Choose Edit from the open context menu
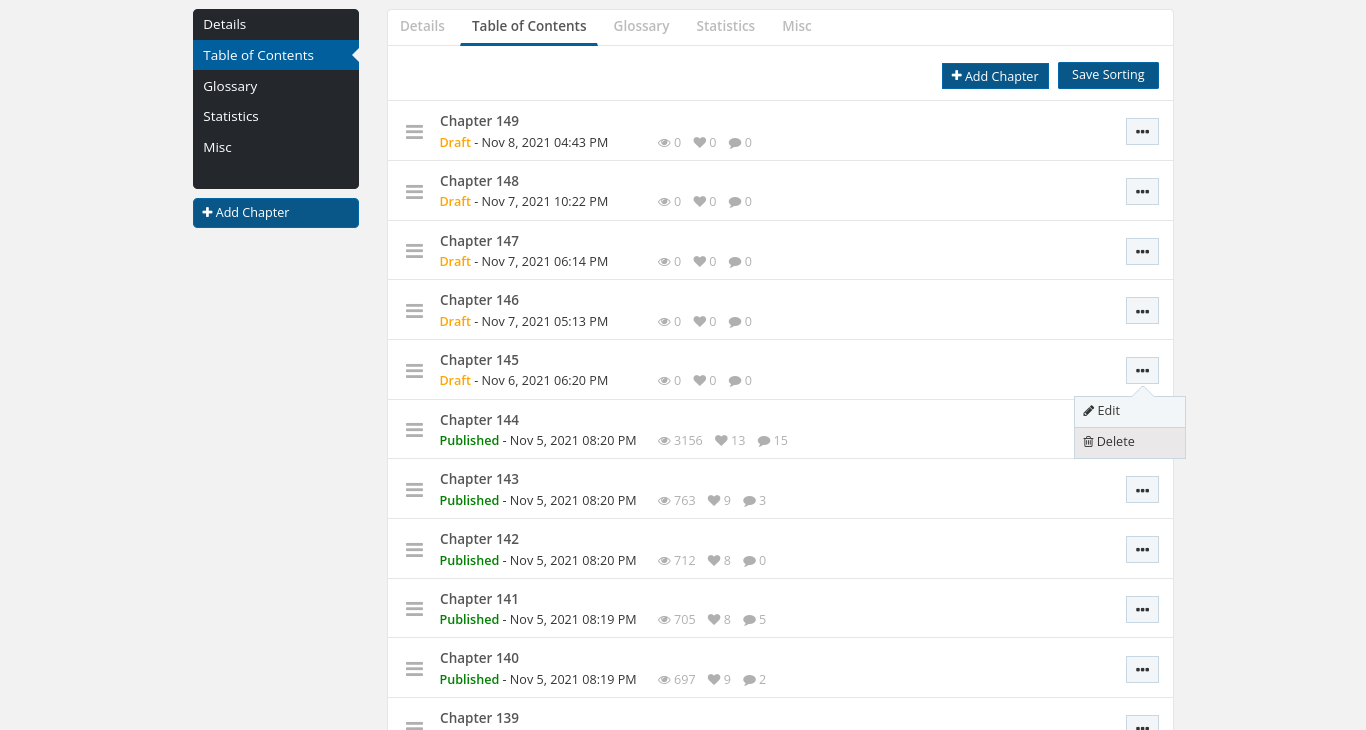This screenshot has height=730, width=1366. [1108, 410]
